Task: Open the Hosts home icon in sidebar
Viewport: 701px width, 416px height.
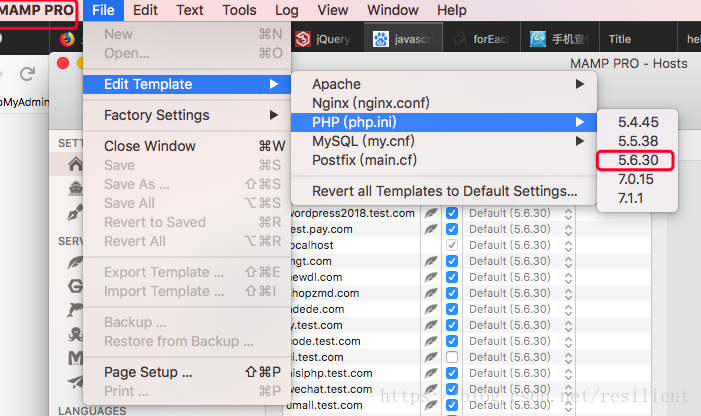Action: pos(76,164)
